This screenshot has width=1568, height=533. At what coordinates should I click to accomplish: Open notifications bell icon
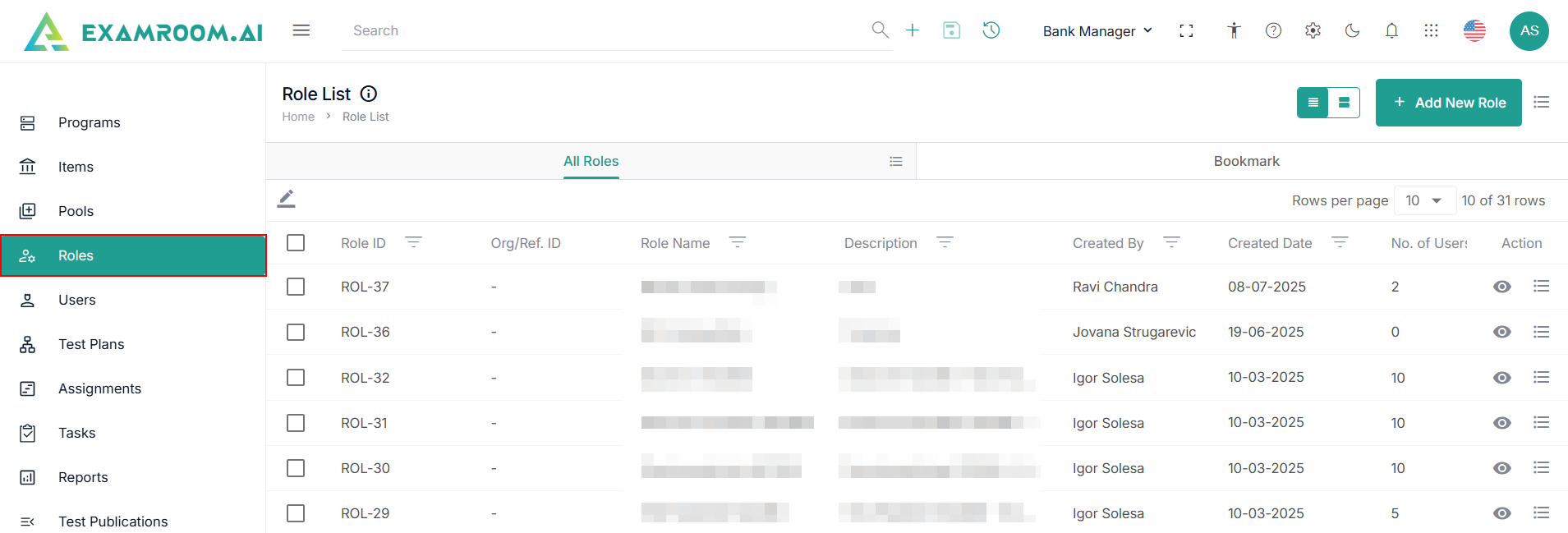tap(1391, 30)
